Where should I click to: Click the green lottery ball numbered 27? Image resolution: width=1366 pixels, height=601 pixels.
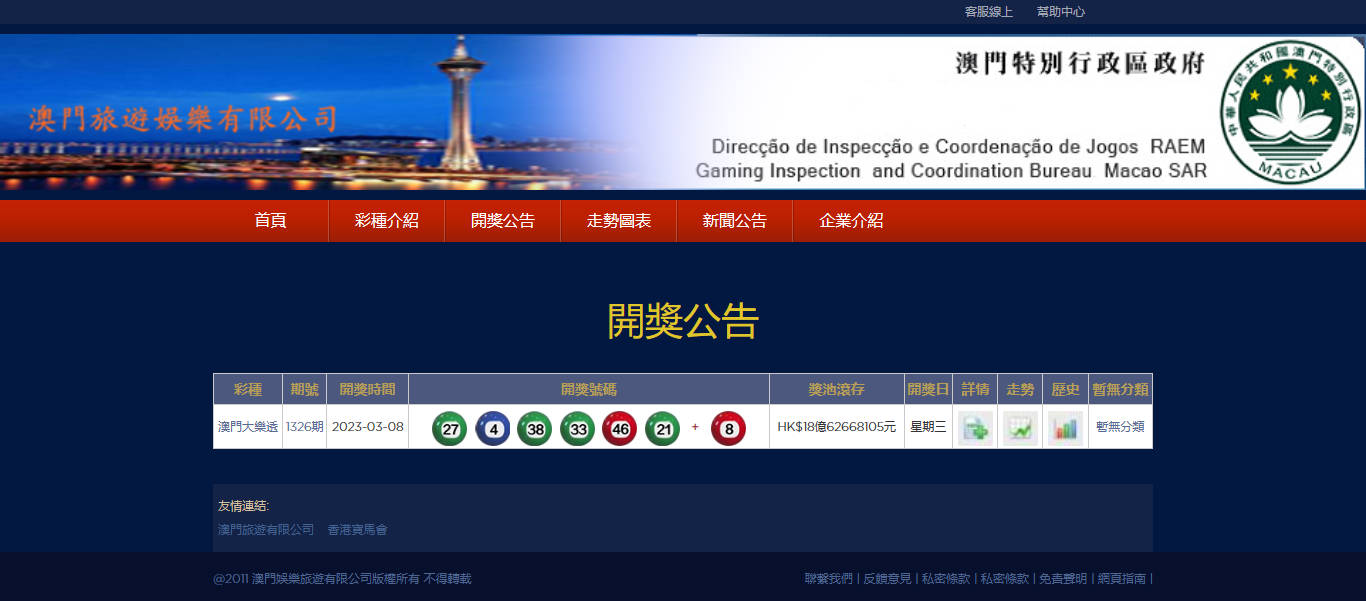point(450,428)
